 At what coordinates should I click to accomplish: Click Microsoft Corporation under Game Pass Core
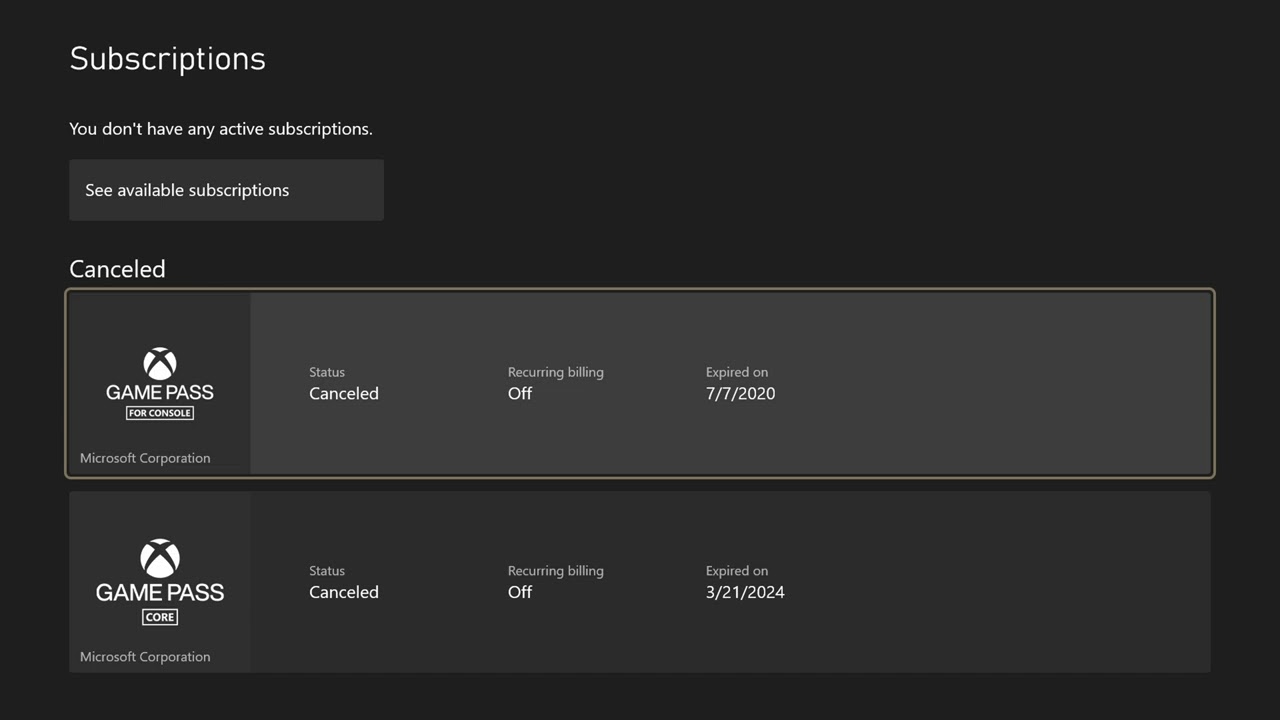[145, 657]
